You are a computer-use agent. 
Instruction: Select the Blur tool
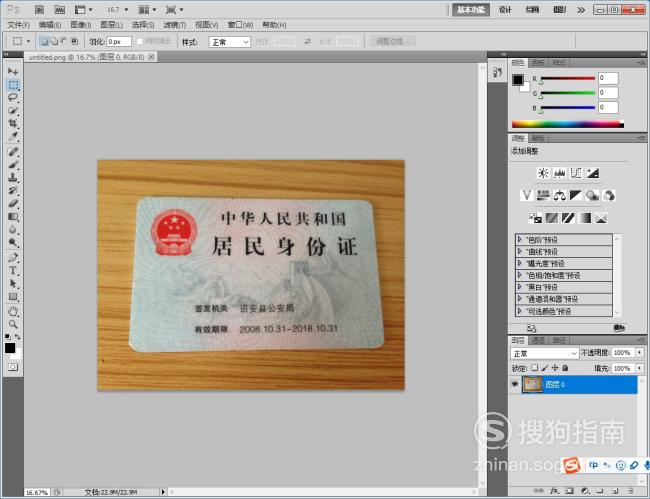pyautogui.click(x=13, y=229)
